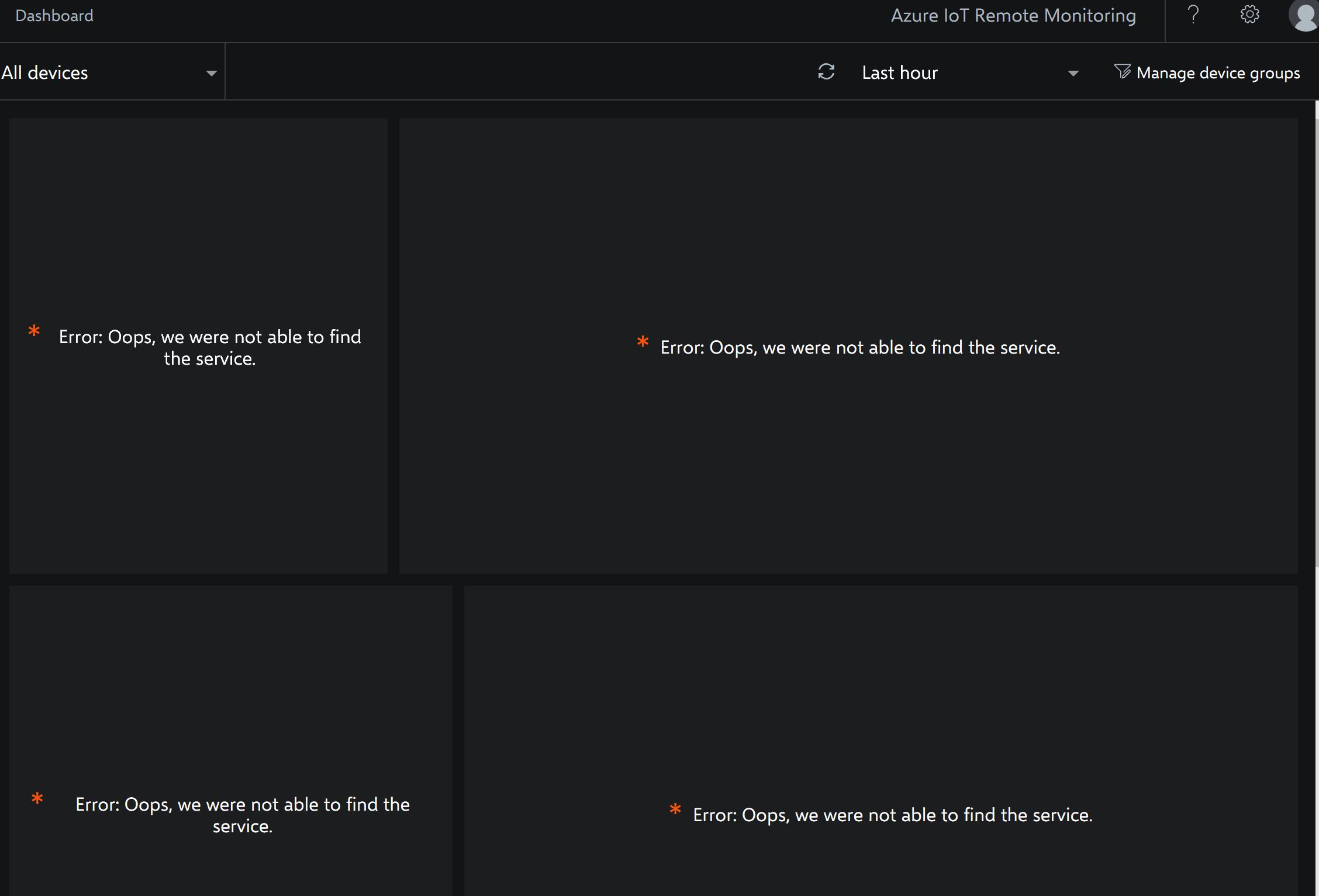Click the refresh icon to reload dashboard data
Image resolution: width=1319 pixels, height=896 pixels.
825,72
